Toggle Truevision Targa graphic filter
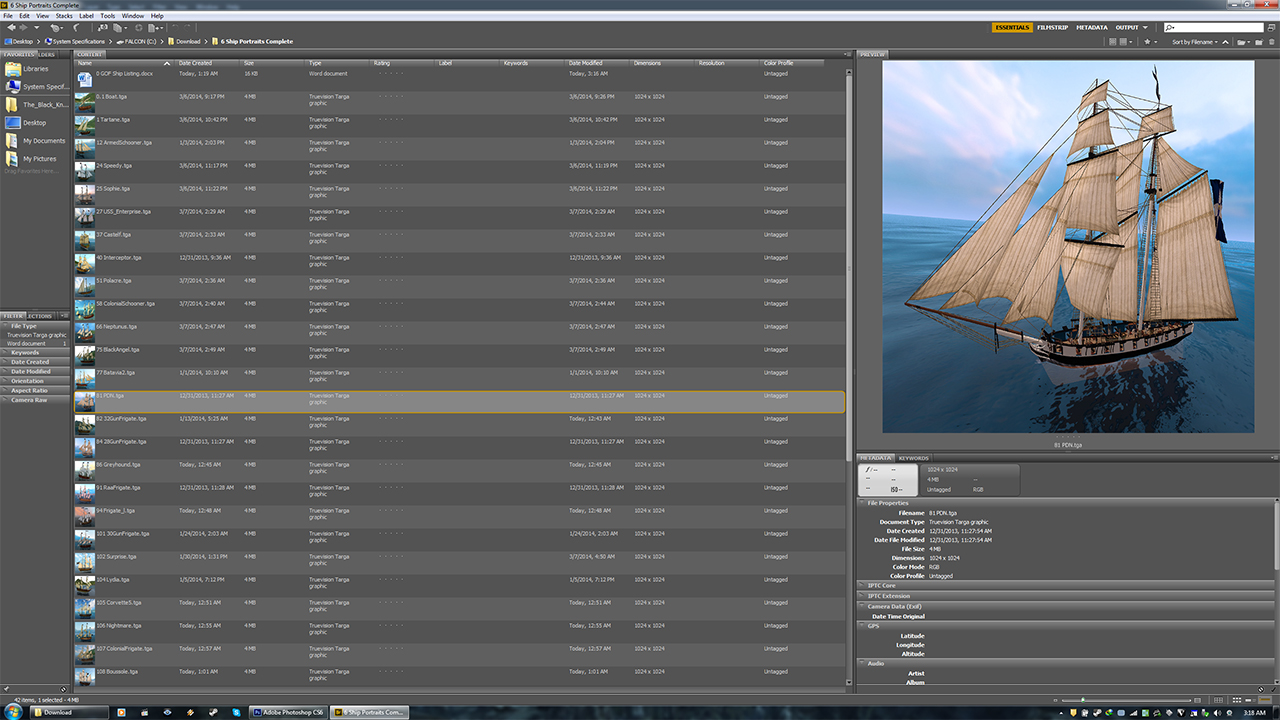The width and height of the screenshot is (1280, 720). click(x=37, y=335)
